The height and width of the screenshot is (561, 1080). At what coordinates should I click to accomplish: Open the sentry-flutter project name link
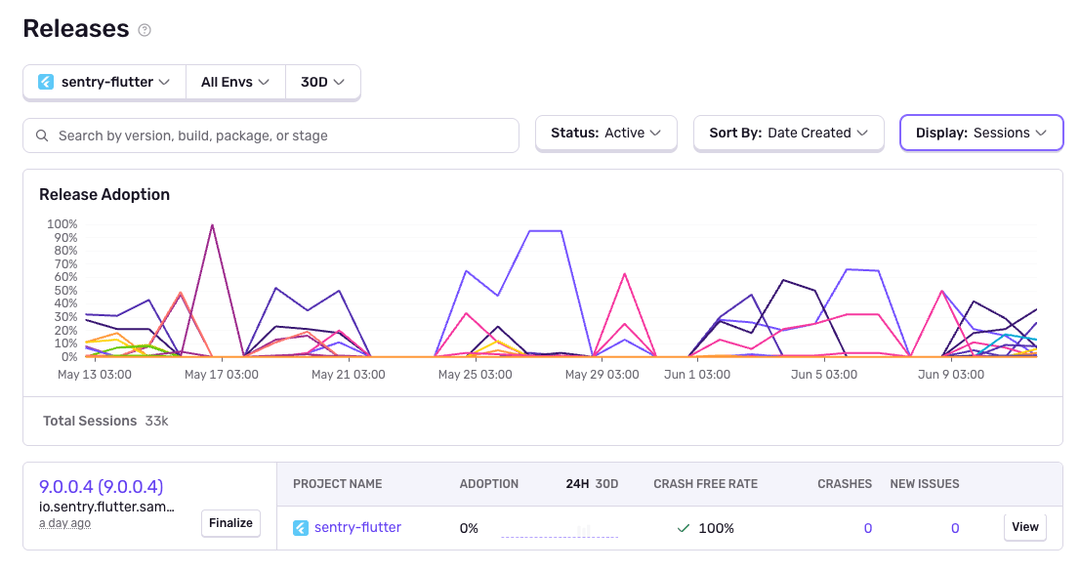click(x=357, y=528)
